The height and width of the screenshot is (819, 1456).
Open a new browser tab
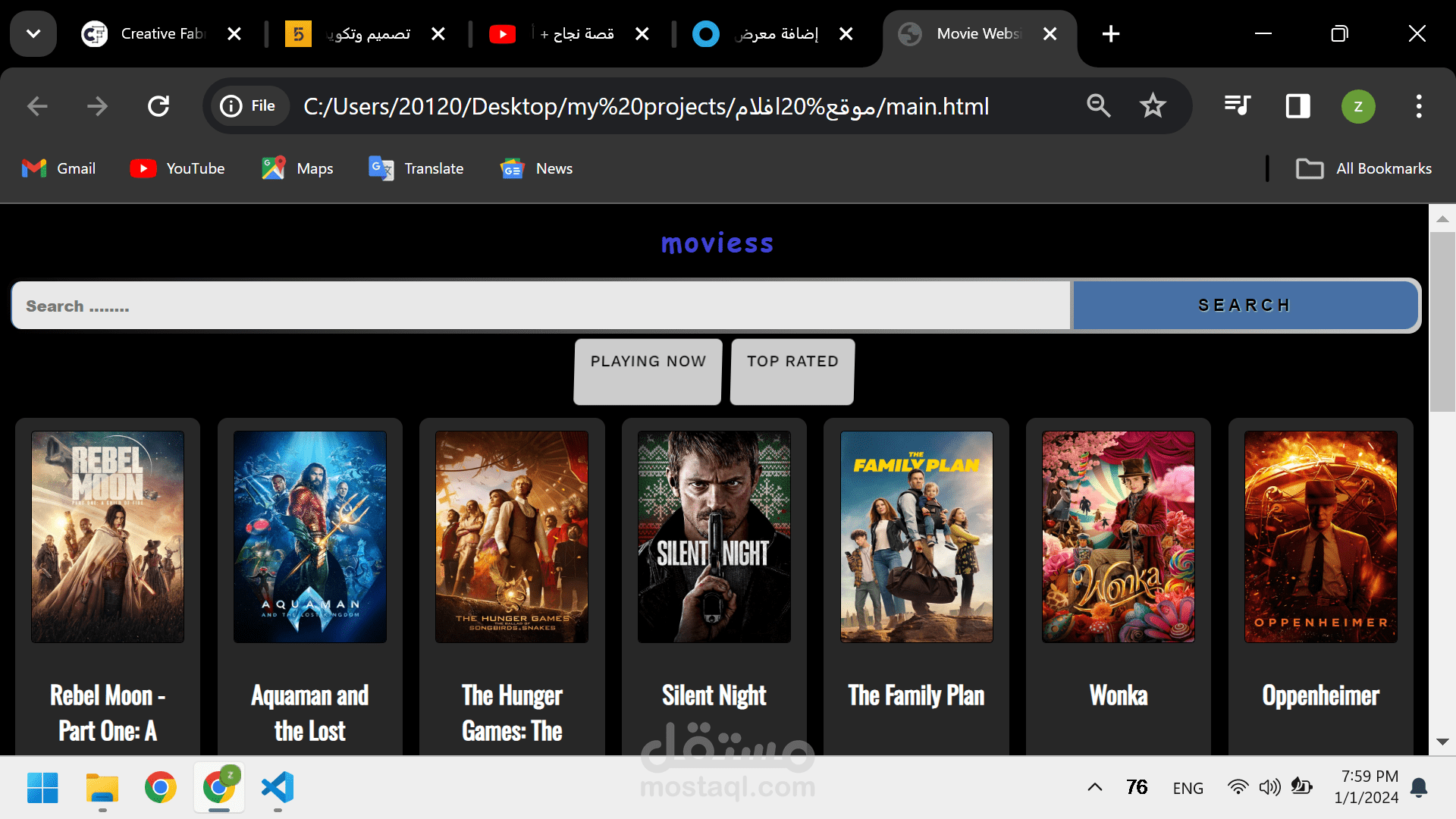coord(1110,33)
